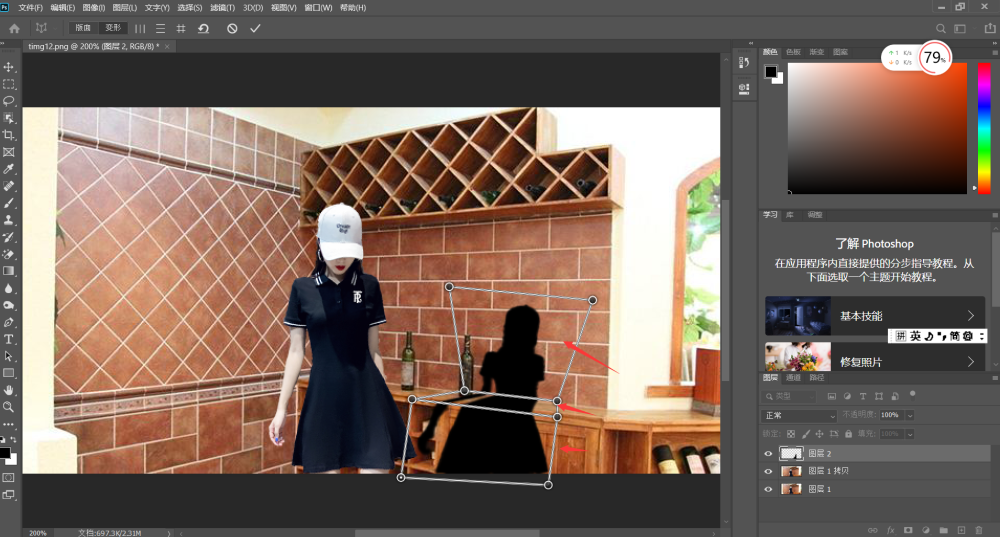The image size is (1000, 537).
Task: Select the Crop tool
Action: tap(8, 135)
